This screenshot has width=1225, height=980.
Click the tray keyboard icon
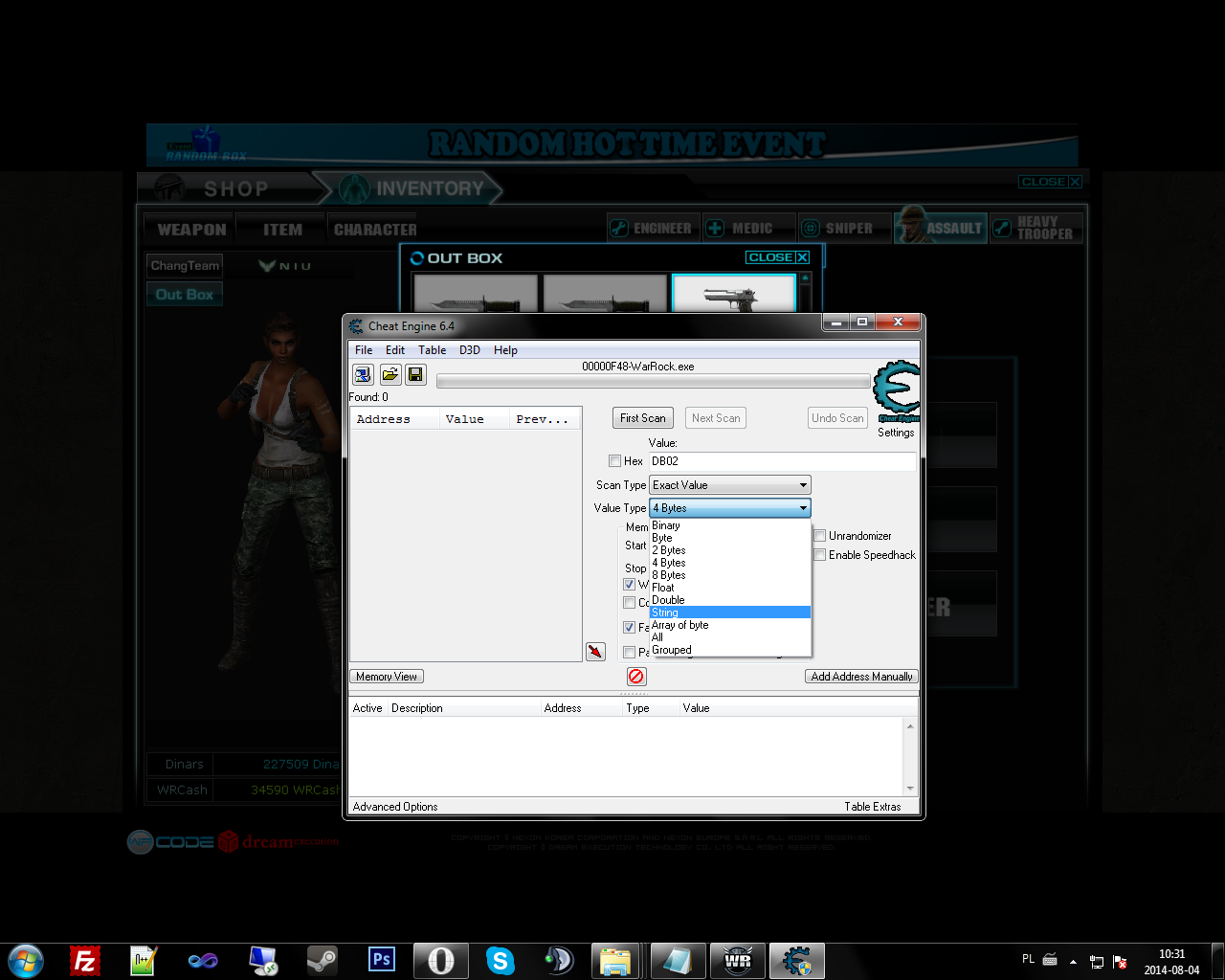pyautogui.click(x=1050, y=960)
